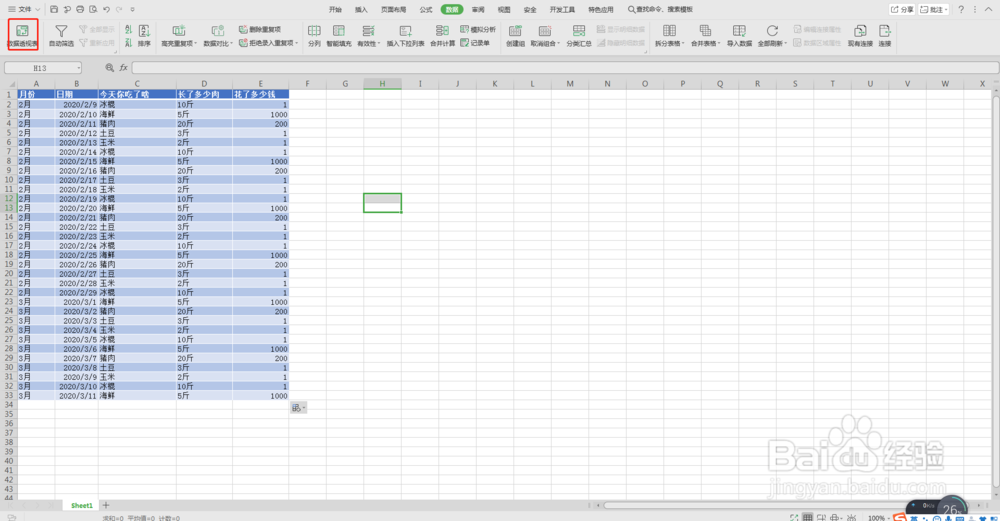Expand 有效性 validation dropdown
1000x521 pixels.
[x=379, y=44]
